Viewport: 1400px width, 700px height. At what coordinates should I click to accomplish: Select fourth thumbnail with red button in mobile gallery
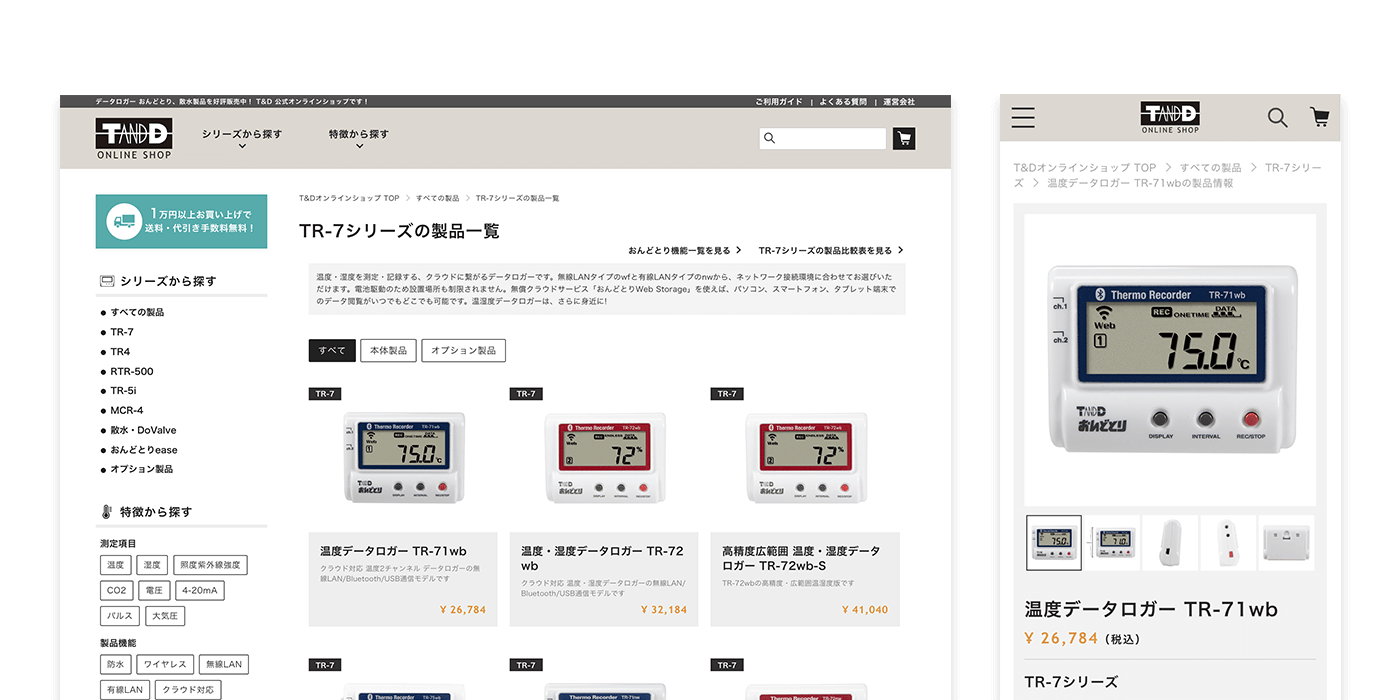click(1228, 543)
